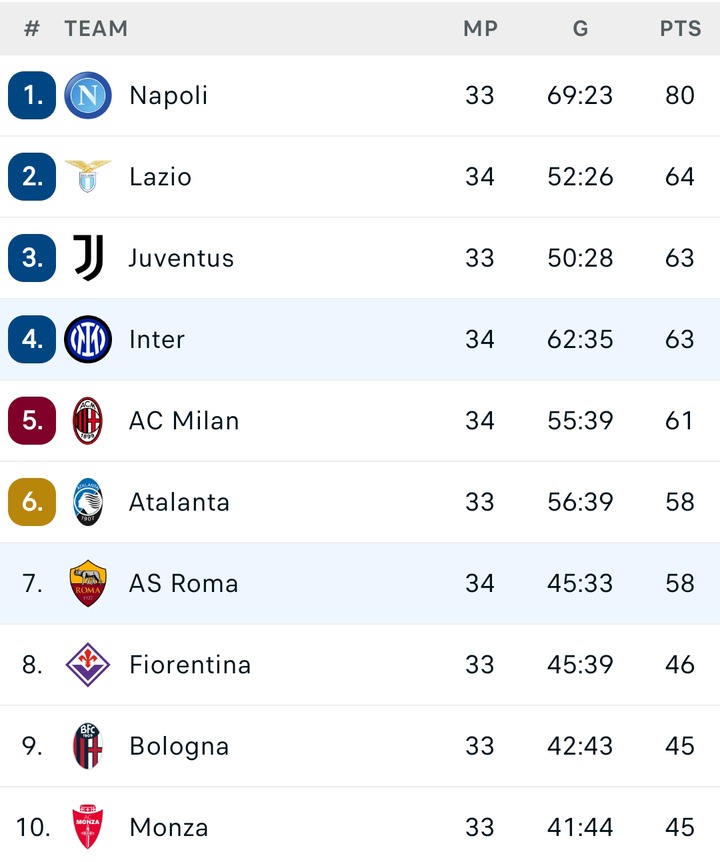Click the TEAM column header
Screen dimensions: 720x862
[96, 28]
